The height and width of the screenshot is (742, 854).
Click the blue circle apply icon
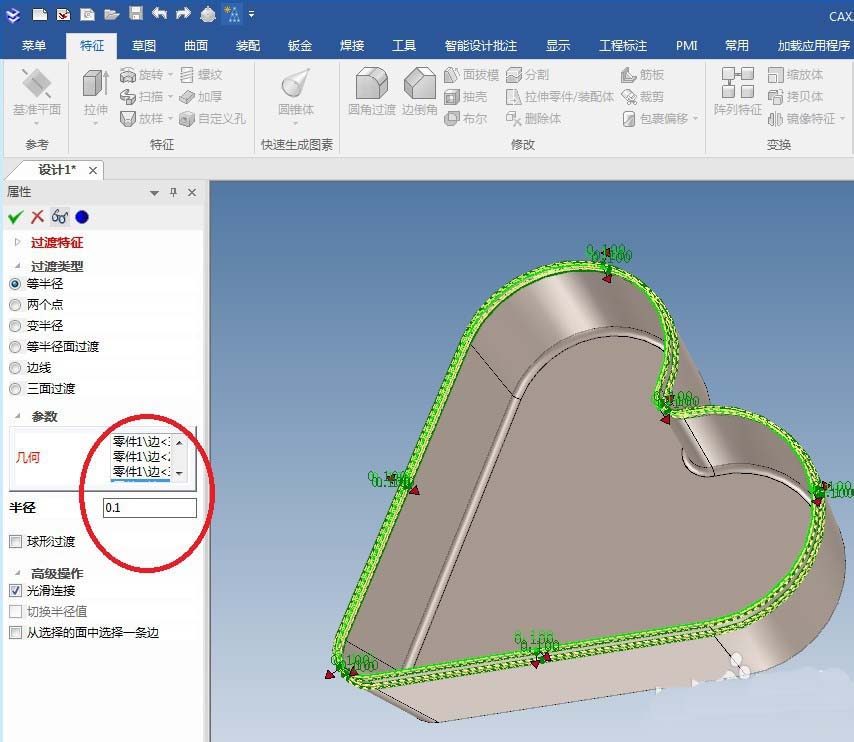point(82,217)
